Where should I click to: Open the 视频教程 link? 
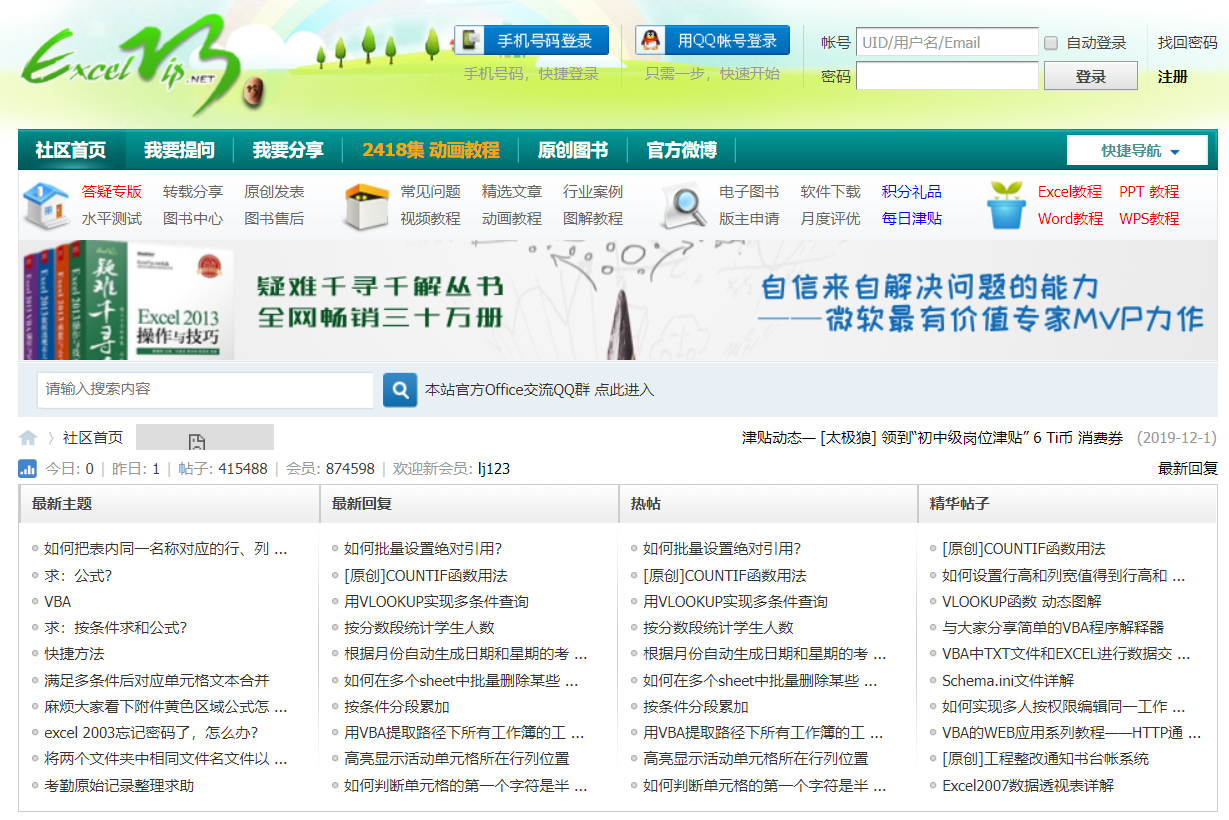click(431, 218)
